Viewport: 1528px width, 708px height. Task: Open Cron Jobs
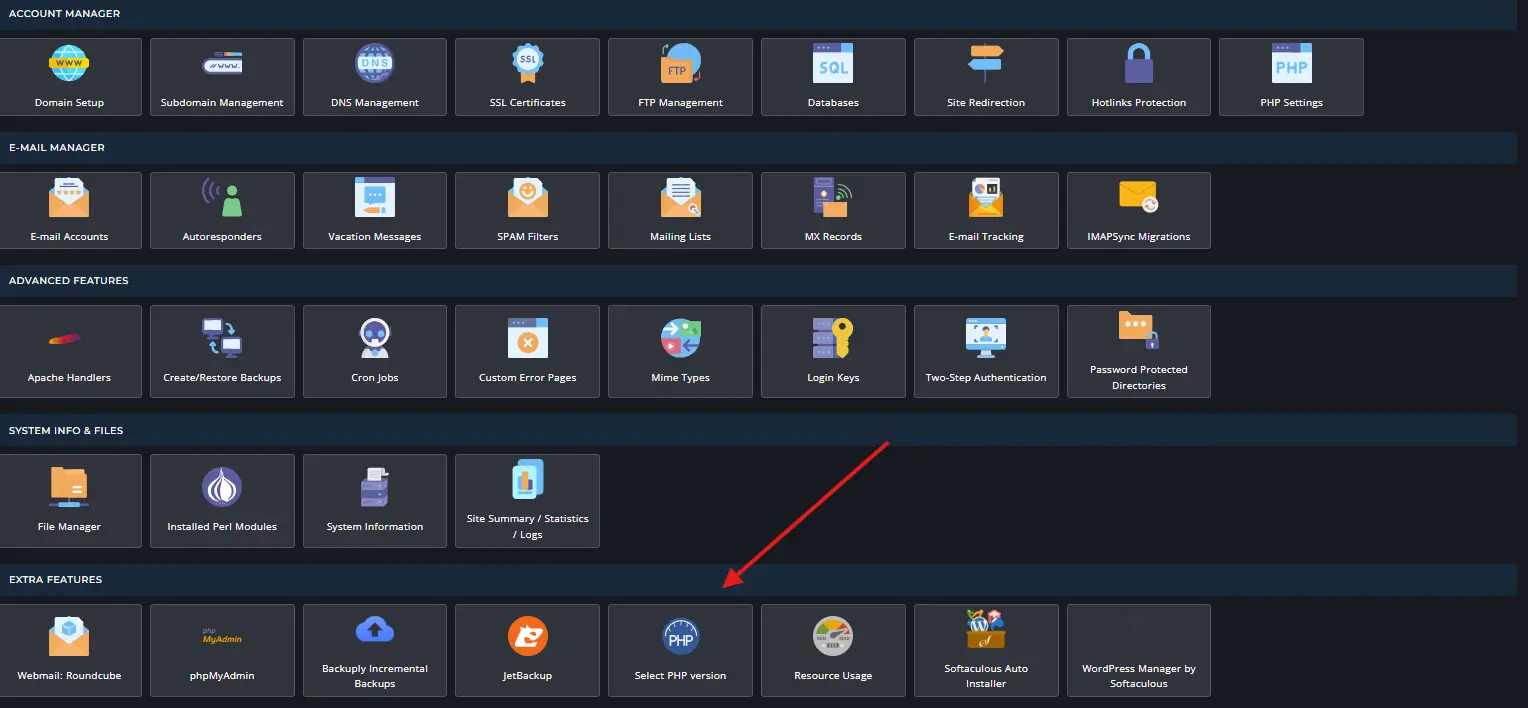[375, 352]
